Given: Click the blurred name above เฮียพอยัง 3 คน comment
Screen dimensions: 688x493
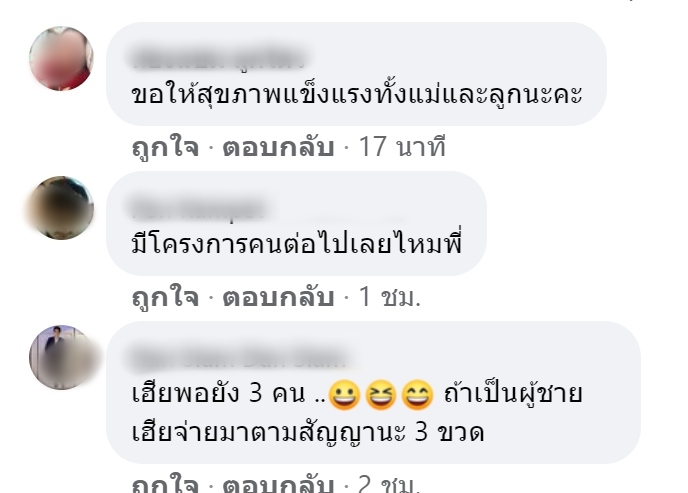Looking at the screenshot, I should 240,357.
